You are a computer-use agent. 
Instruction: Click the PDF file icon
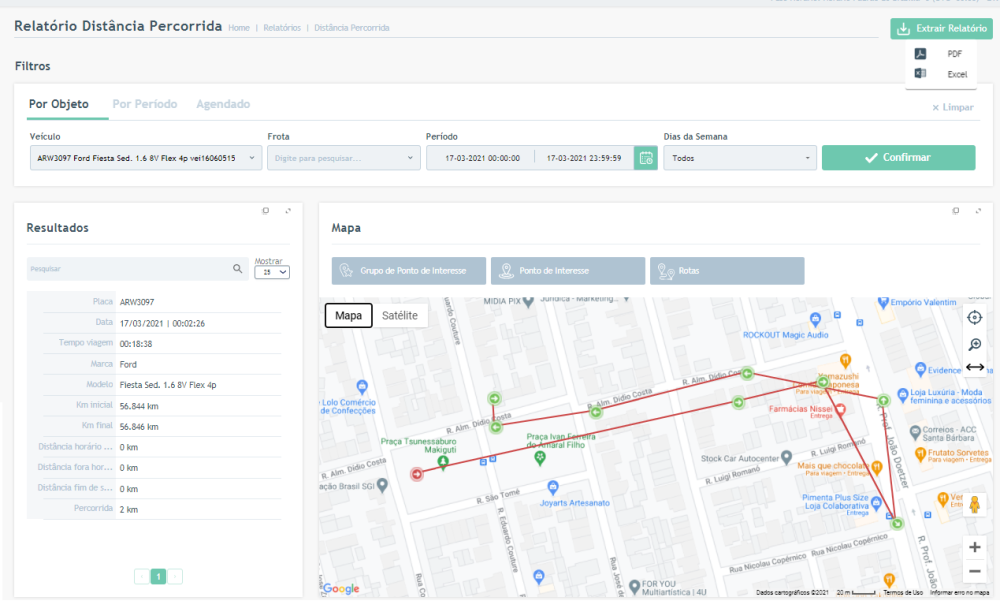point(920,54)
